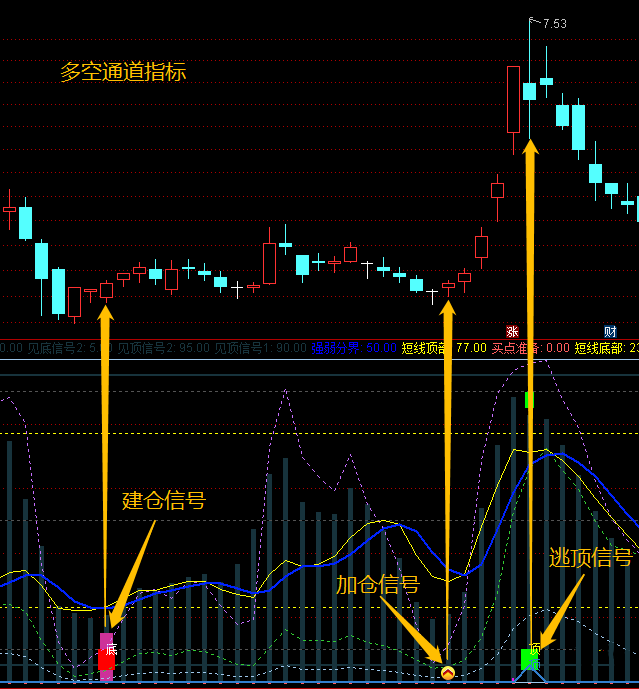The height and width of the screenshot is (689, 639).
Task: Select the 强弱分界 50.00 indicator label
Action: point(352,348)
